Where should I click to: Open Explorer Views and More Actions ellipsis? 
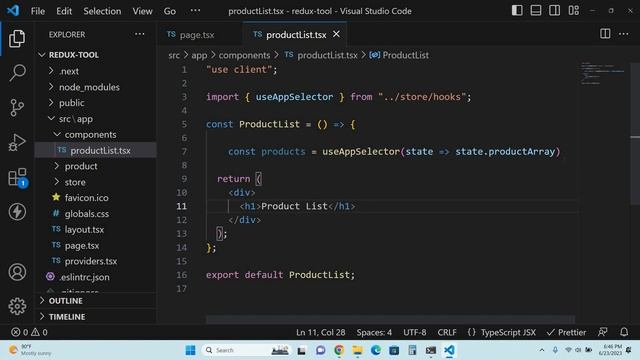click(x=140, y=34)
